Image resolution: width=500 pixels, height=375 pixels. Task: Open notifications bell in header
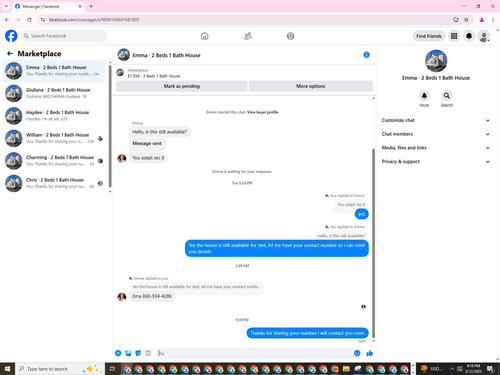point(469,36)
